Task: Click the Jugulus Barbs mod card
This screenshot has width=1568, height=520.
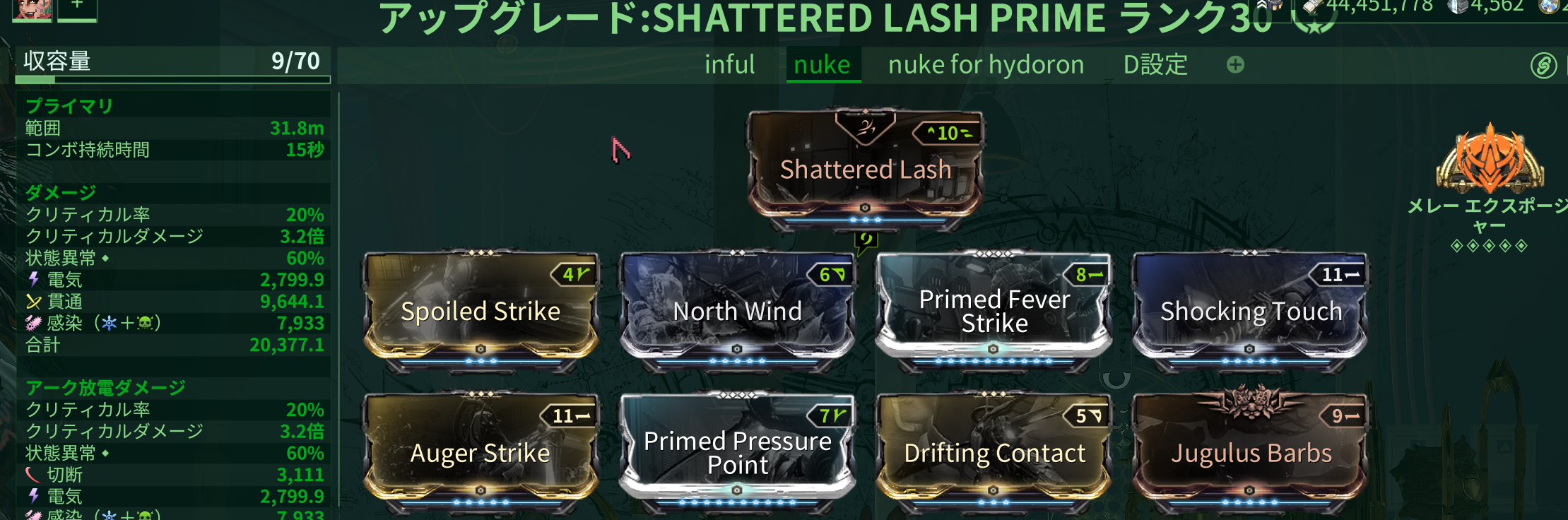Action: [1250, 452]
